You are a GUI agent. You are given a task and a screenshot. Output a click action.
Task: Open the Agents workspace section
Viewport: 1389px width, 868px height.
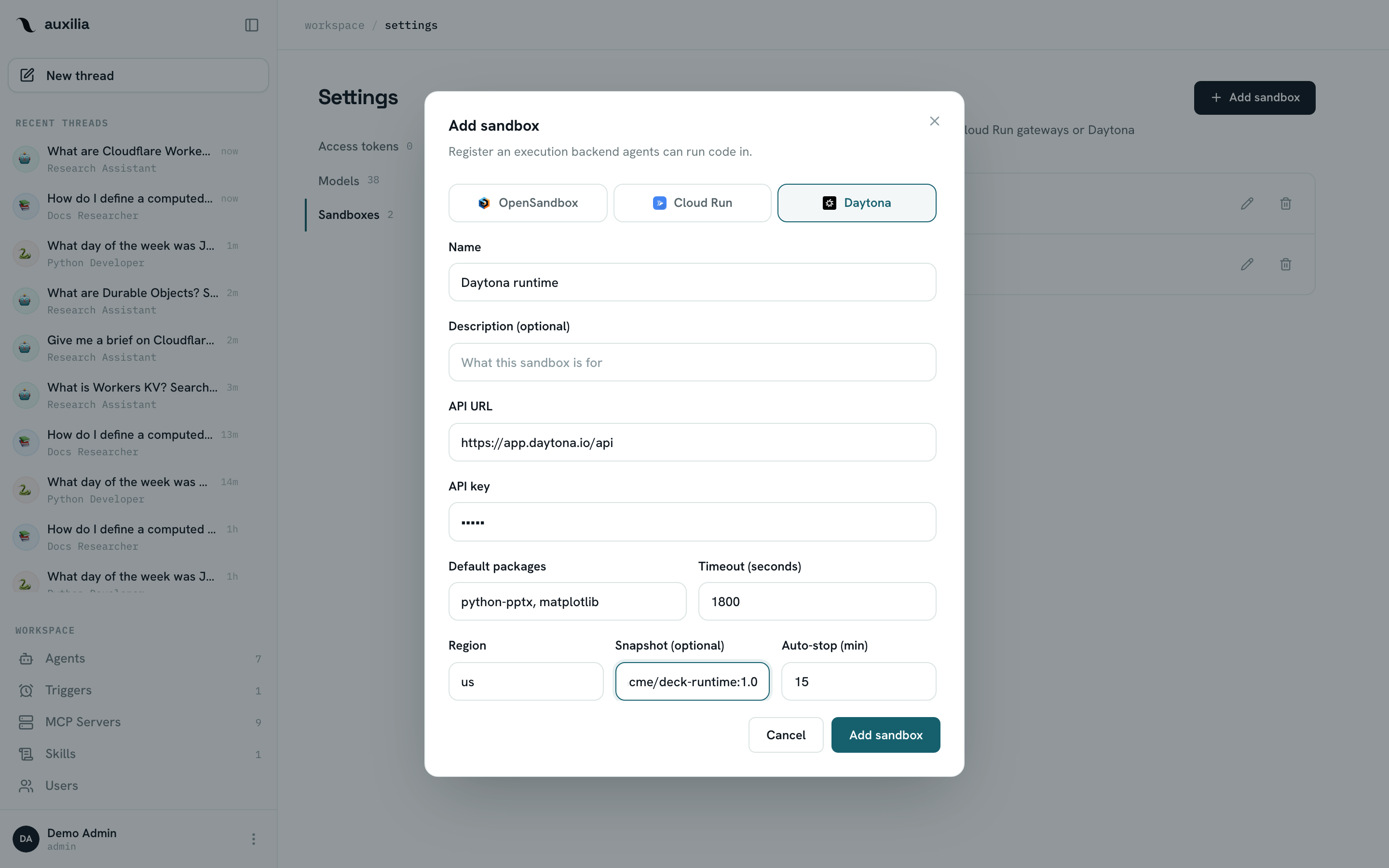pyautogui.click(x=138, y=658)
